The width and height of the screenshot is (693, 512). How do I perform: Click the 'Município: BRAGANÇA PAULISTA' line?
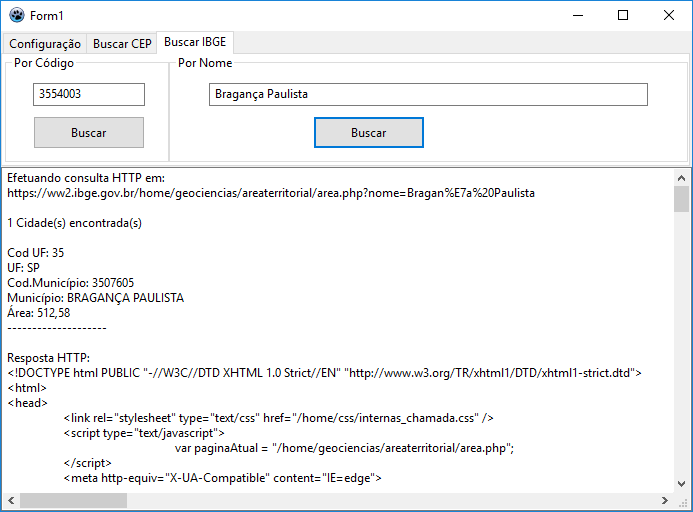coord(95,298)
